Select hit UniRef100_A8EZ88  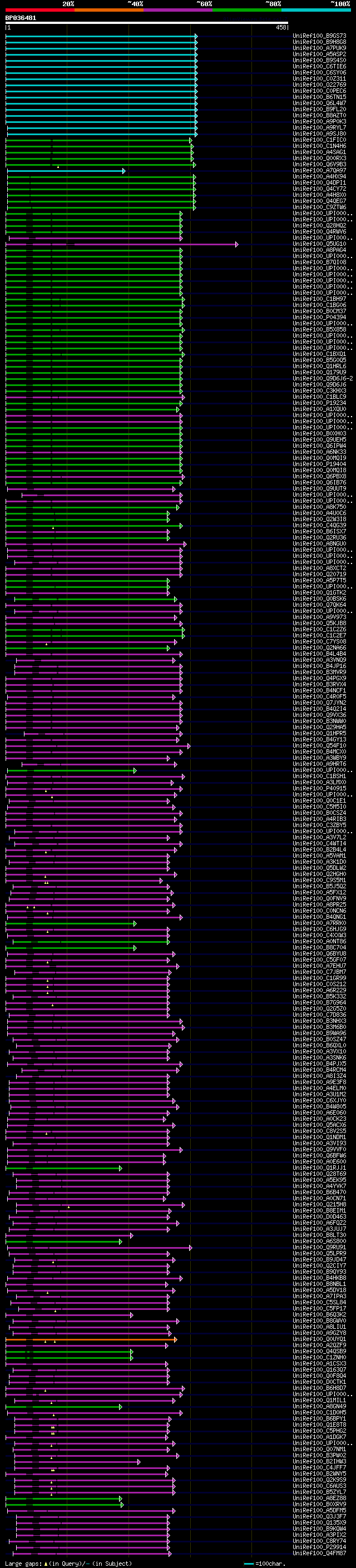click(319, 1497)
